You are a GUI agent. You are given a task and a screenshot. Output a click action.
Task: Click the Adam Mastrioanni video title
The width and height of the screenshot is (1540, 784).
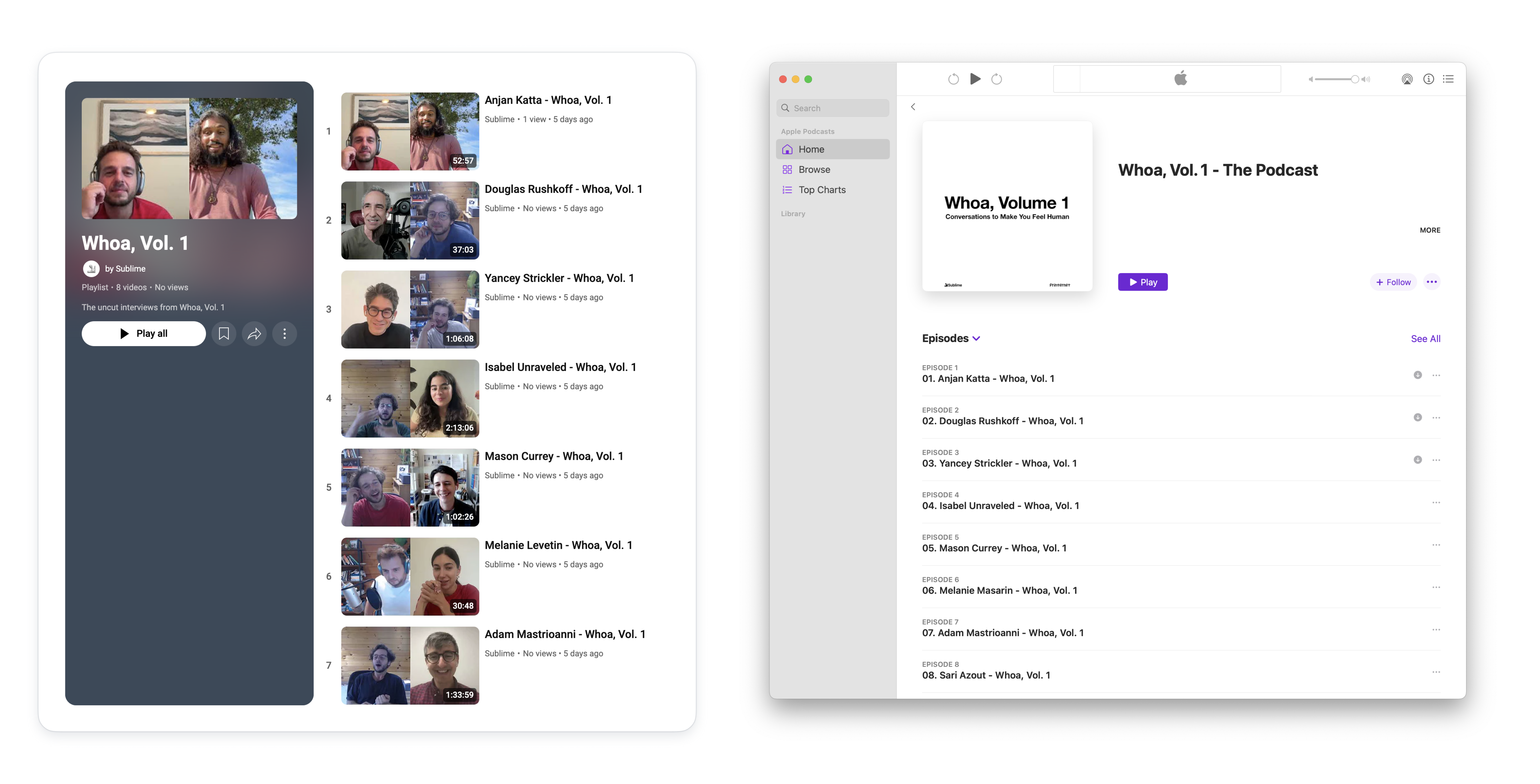[565, 635]
